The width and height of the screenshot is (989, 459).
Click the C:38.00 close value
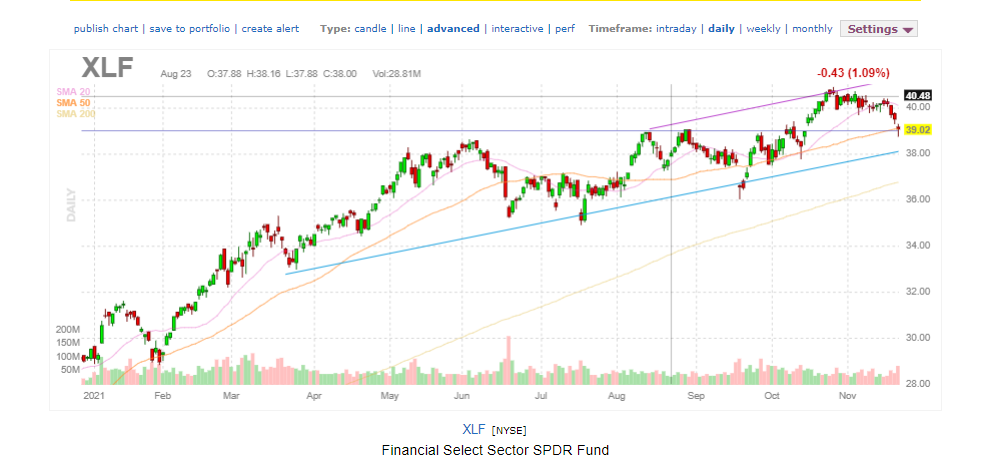click(341, 74)
